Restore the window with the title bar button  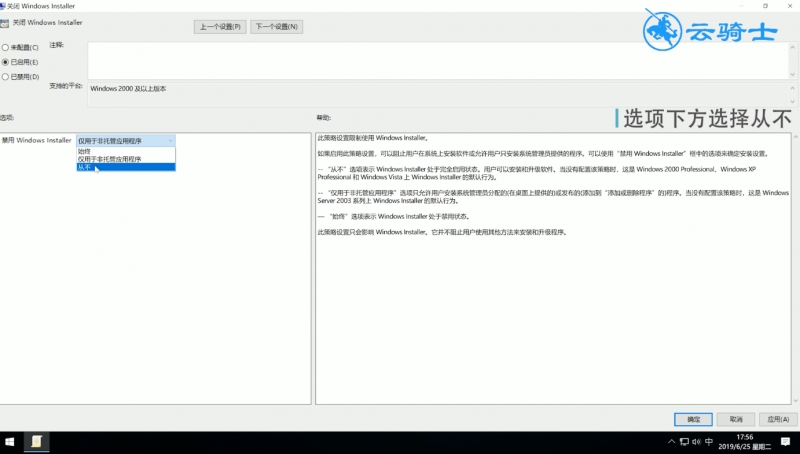[x=765, y=6]
